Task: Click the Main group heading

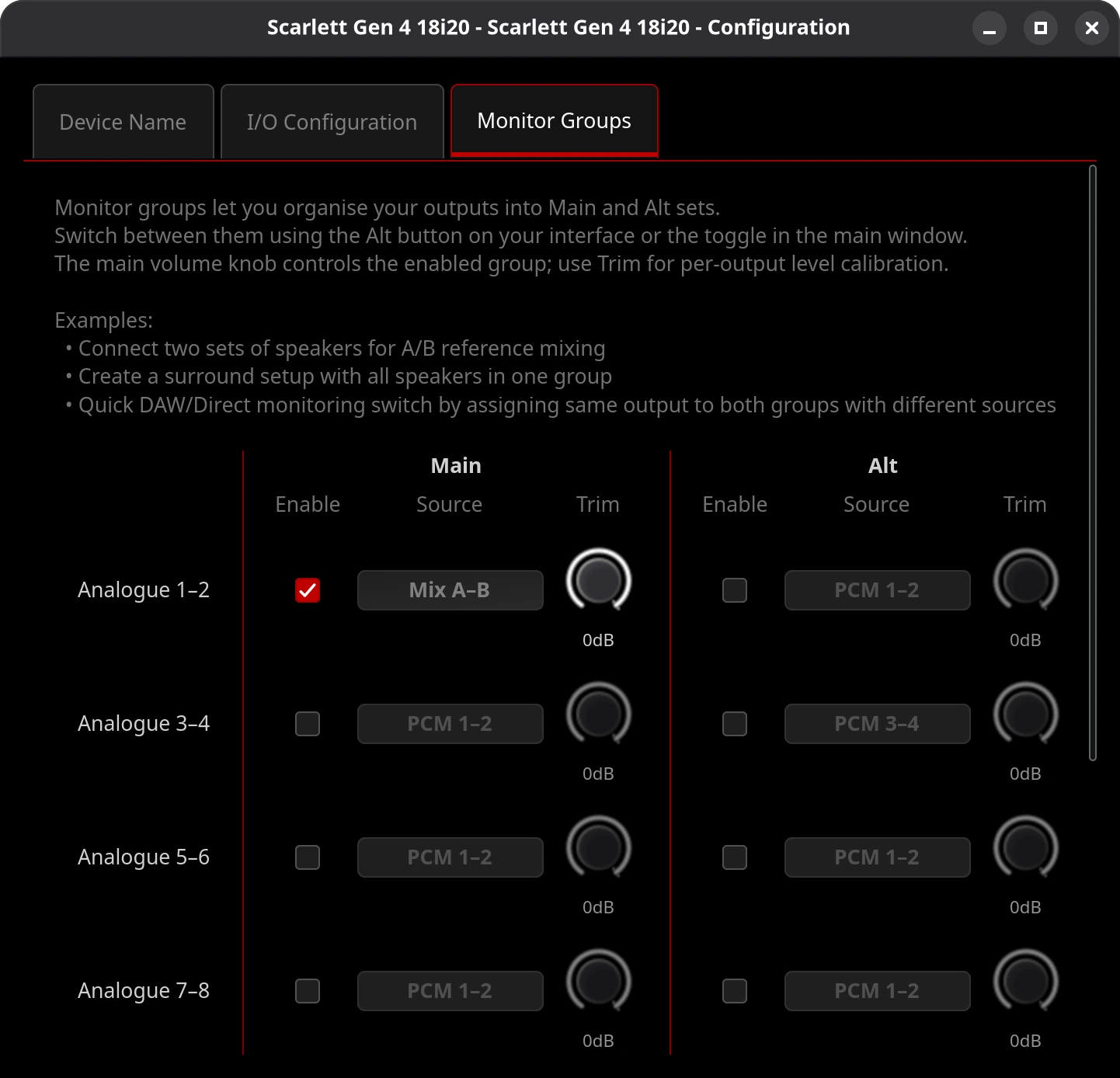Action: click(456, 465)
